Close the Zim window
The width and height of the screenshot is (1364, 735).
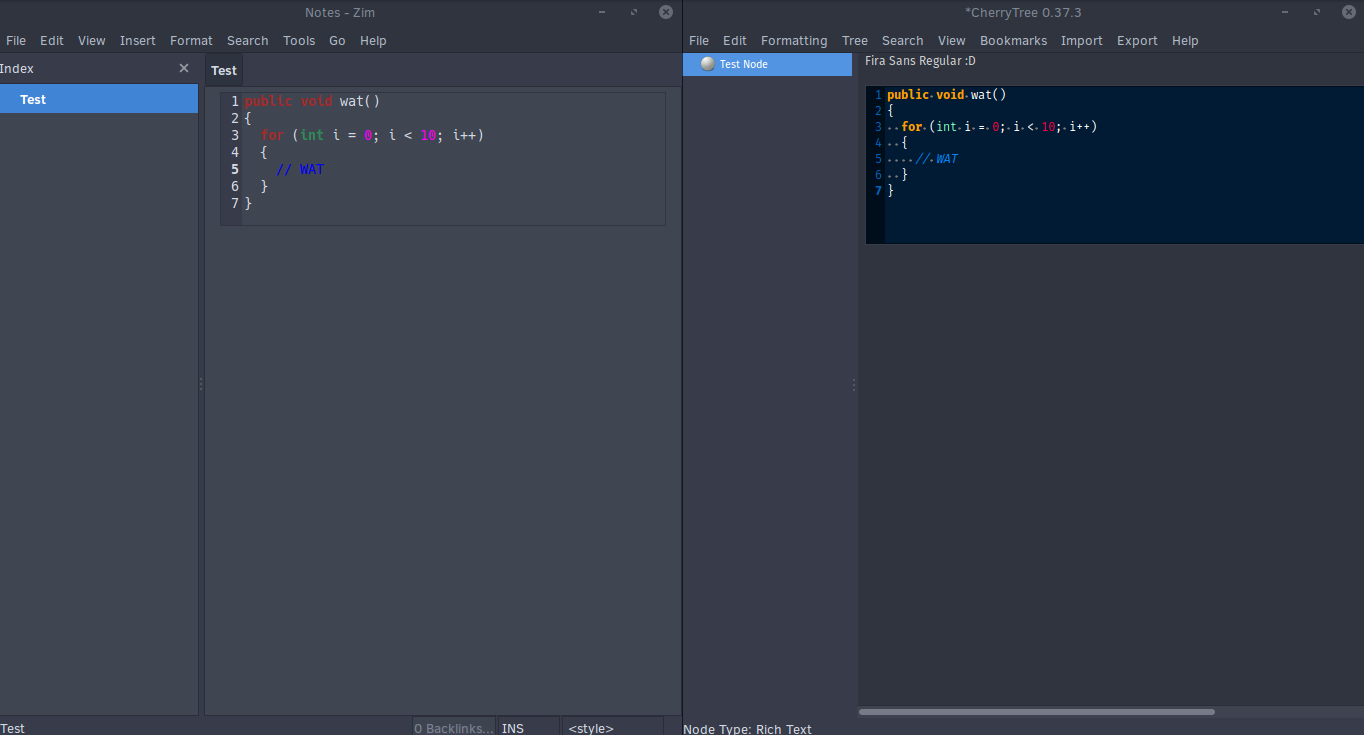pyautogui.click(x=665, y=12)
